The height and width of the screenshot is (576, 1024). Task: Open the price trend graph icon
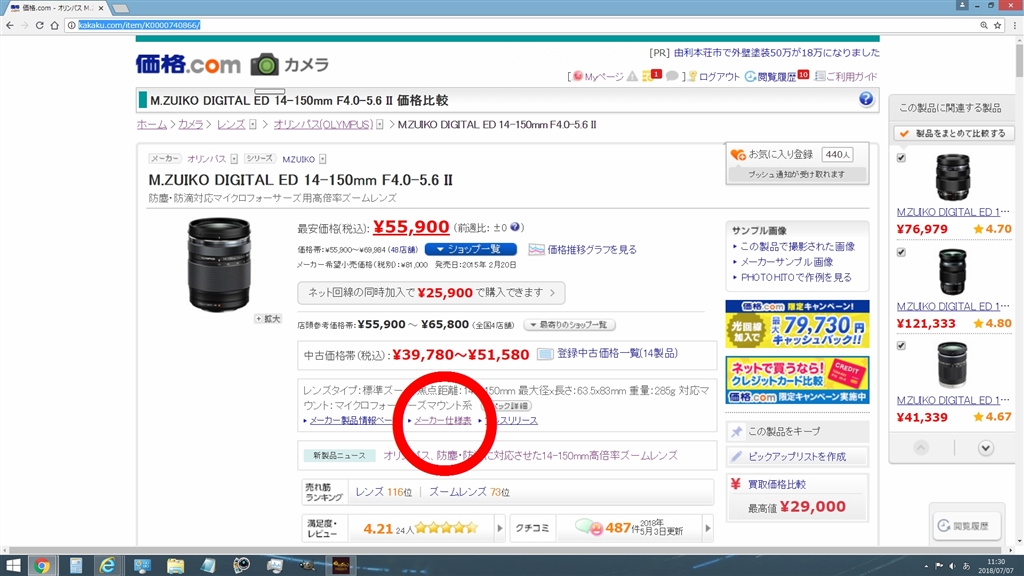(536, 249)
